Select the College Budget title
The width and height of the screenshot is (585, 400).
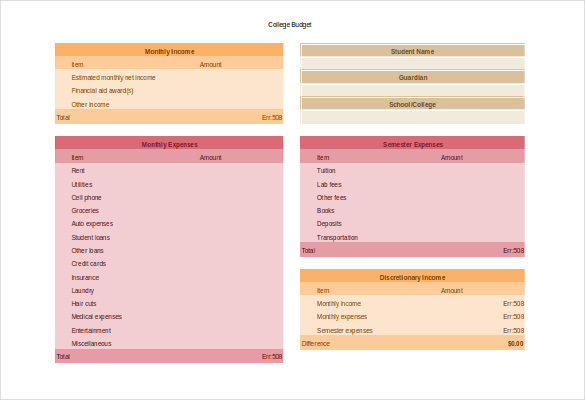point(290,25)
